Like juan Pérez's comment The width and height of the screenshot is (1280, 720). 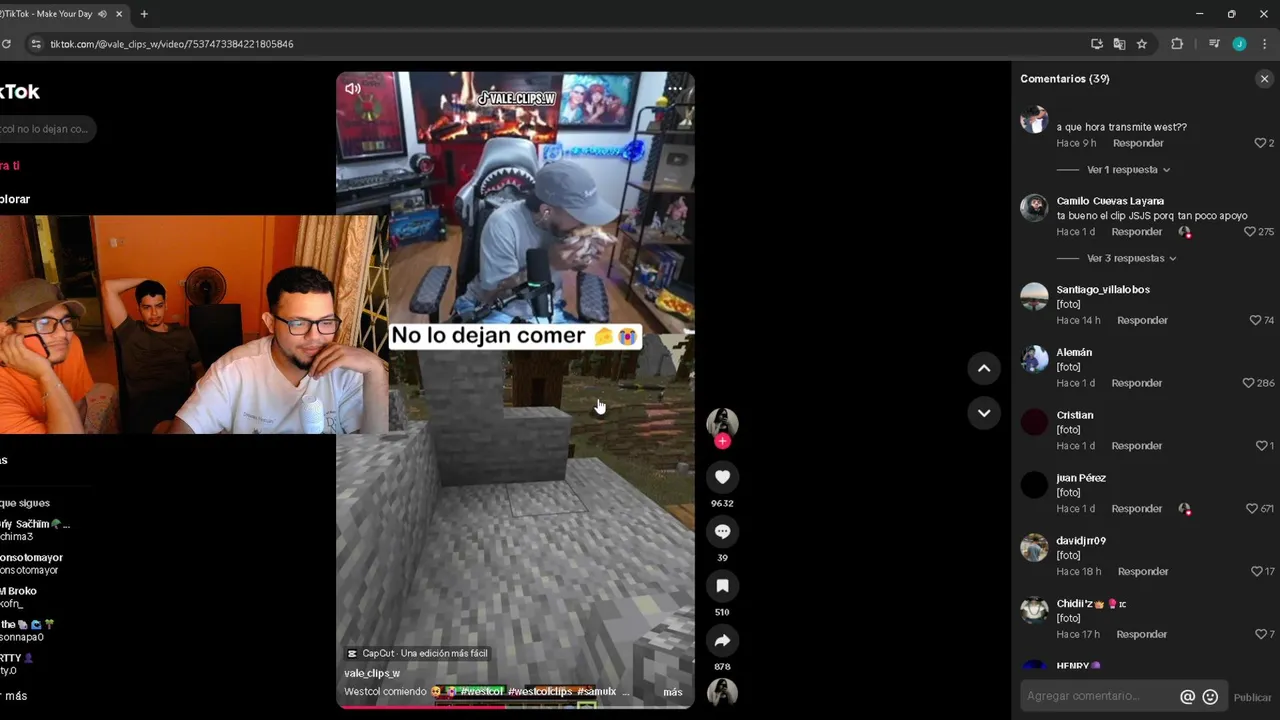coord(1251,509)
